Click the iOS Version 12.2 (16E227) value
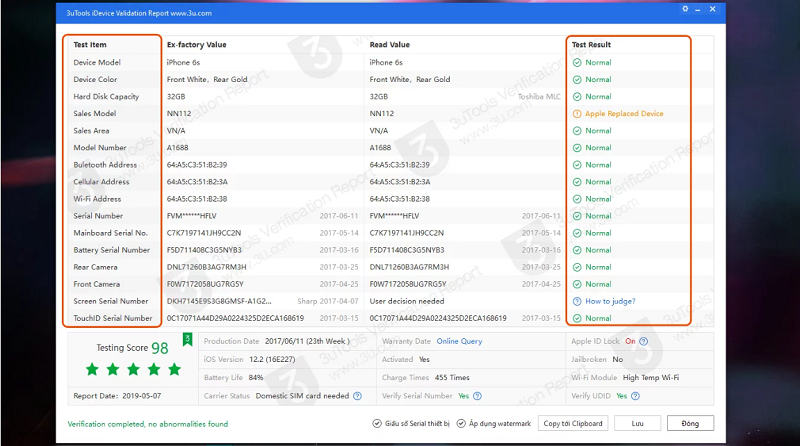Viewport: 800px width, 446px height. [272, 360]
